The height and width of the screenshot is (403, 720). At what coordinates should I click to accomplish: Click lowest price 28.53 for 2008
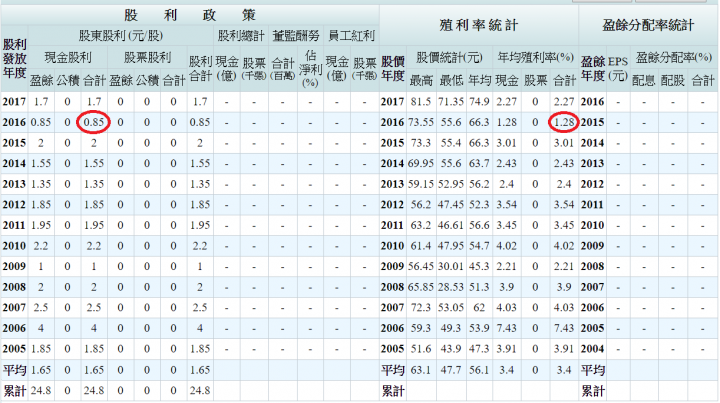tap(451, 287)
